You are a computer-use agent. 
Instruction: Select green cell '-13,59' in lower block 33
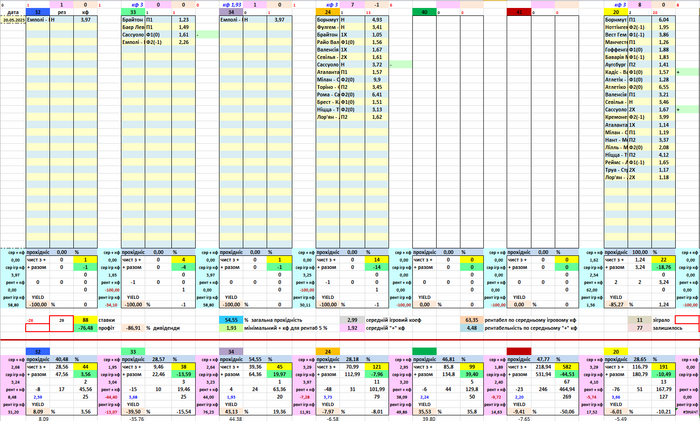[x=183, y=374]
